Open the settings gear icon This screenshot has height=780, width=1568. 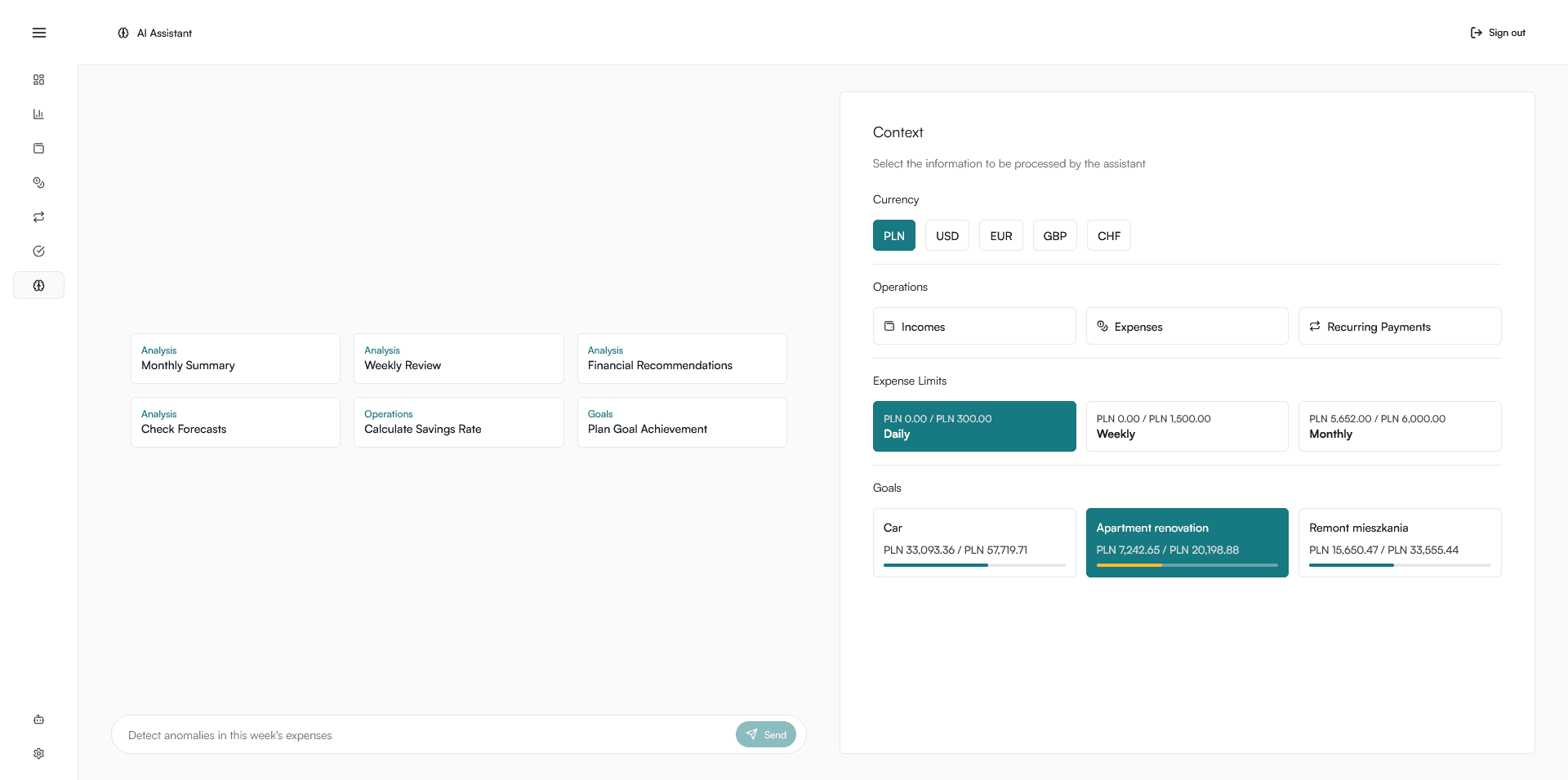click(38, 753)
